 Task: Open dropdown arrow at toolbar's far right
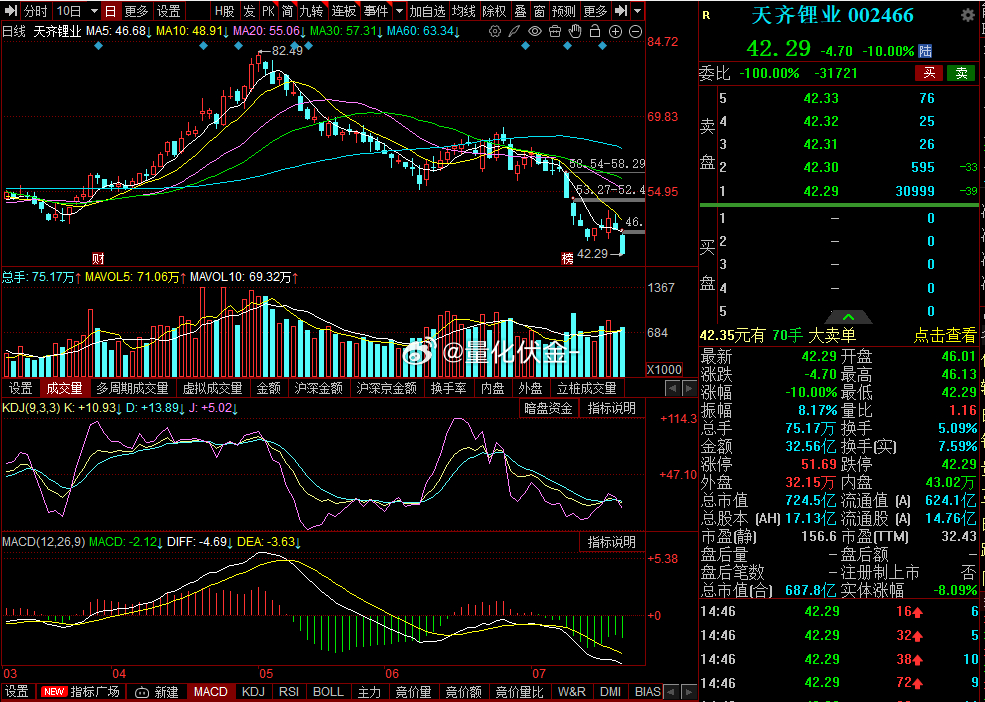coord(638,11)
